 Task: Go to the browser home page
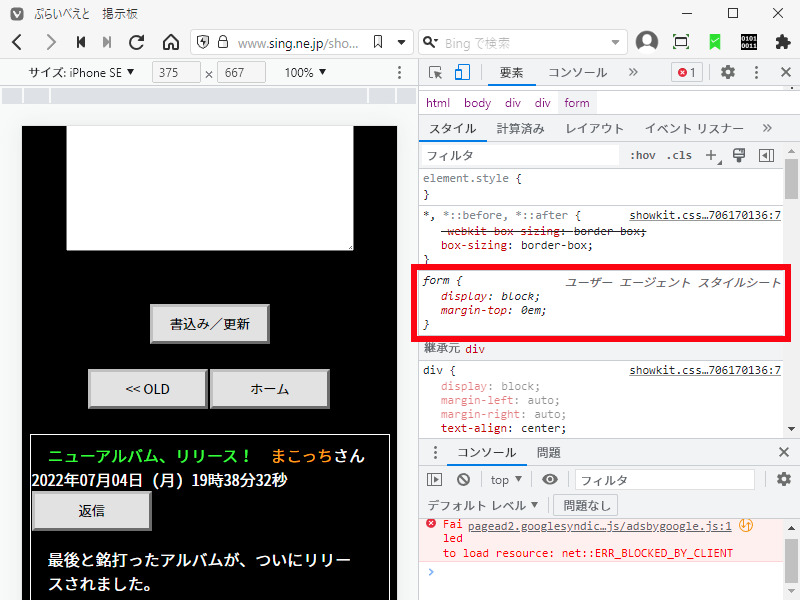(170, 42)
